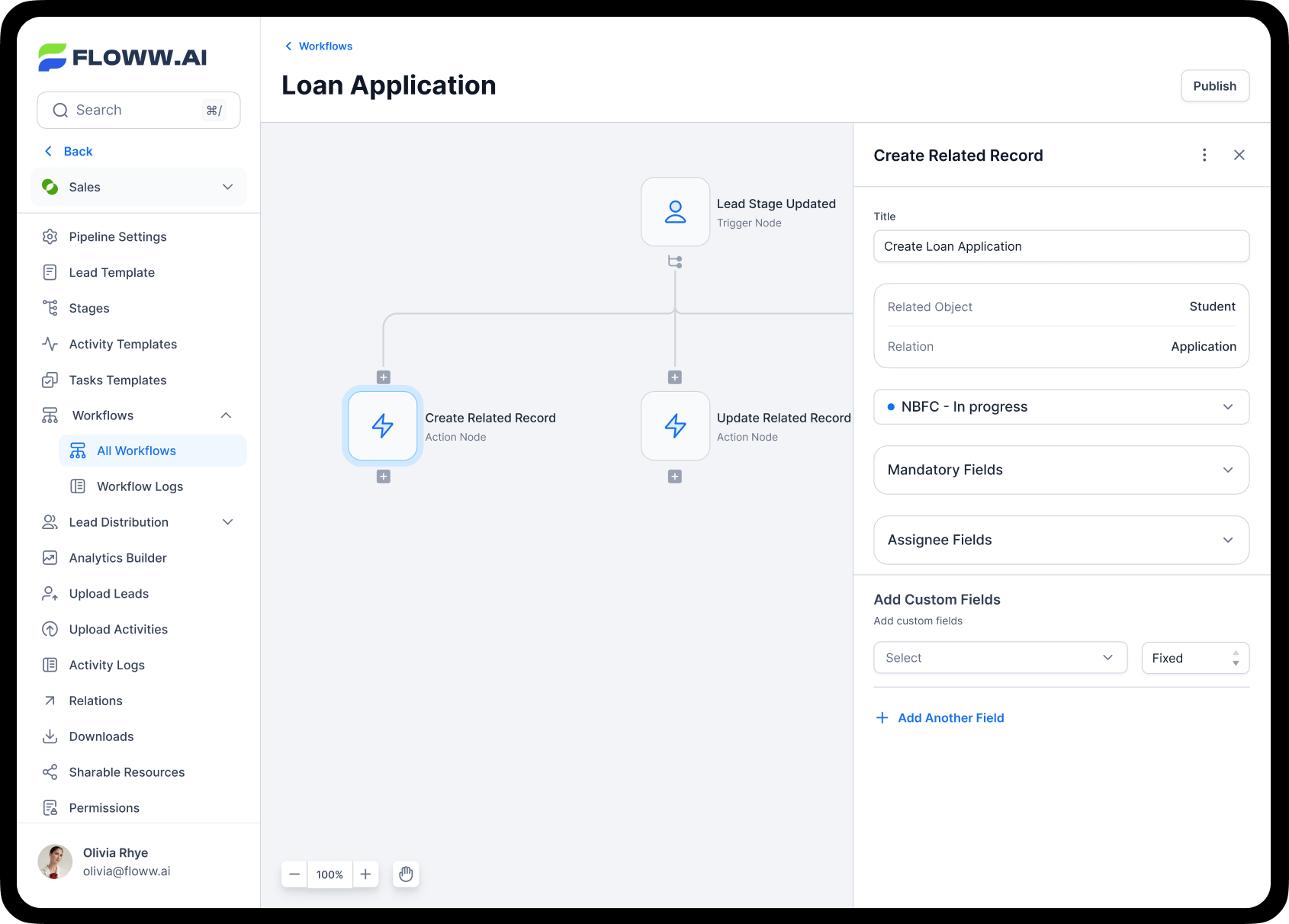Click the Publish button
Screen dimensions: 1289x924
pyautogui.click(x=1214, y=86)
